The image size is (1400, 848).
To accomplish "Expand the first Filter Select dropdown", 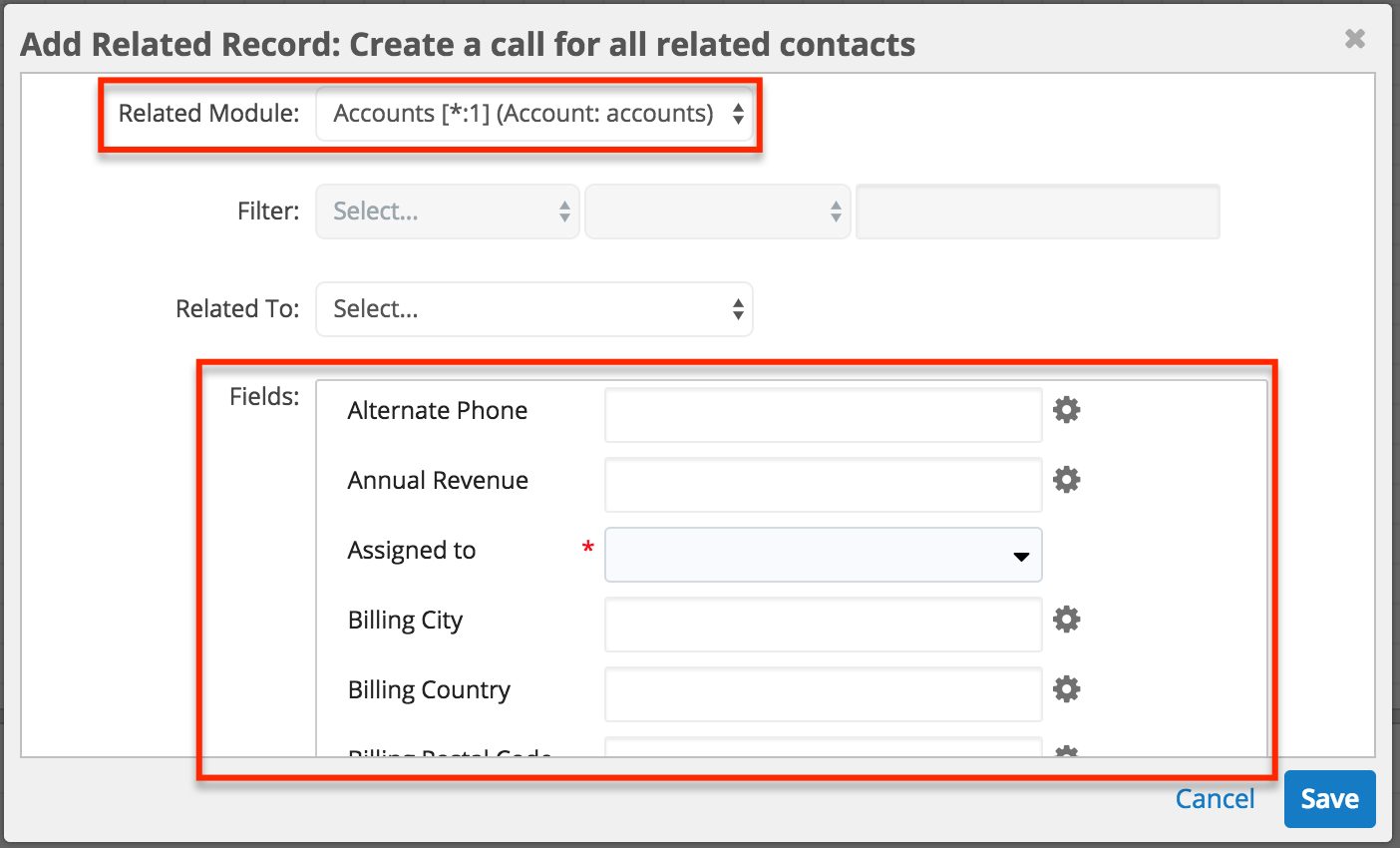I will click(447, 211).
